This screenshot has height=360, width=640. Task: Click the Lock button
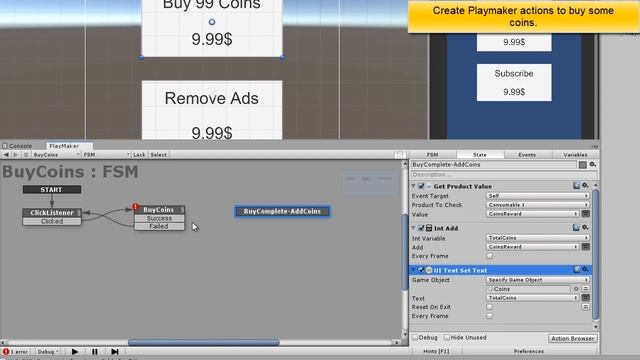[x=139, y=155]
